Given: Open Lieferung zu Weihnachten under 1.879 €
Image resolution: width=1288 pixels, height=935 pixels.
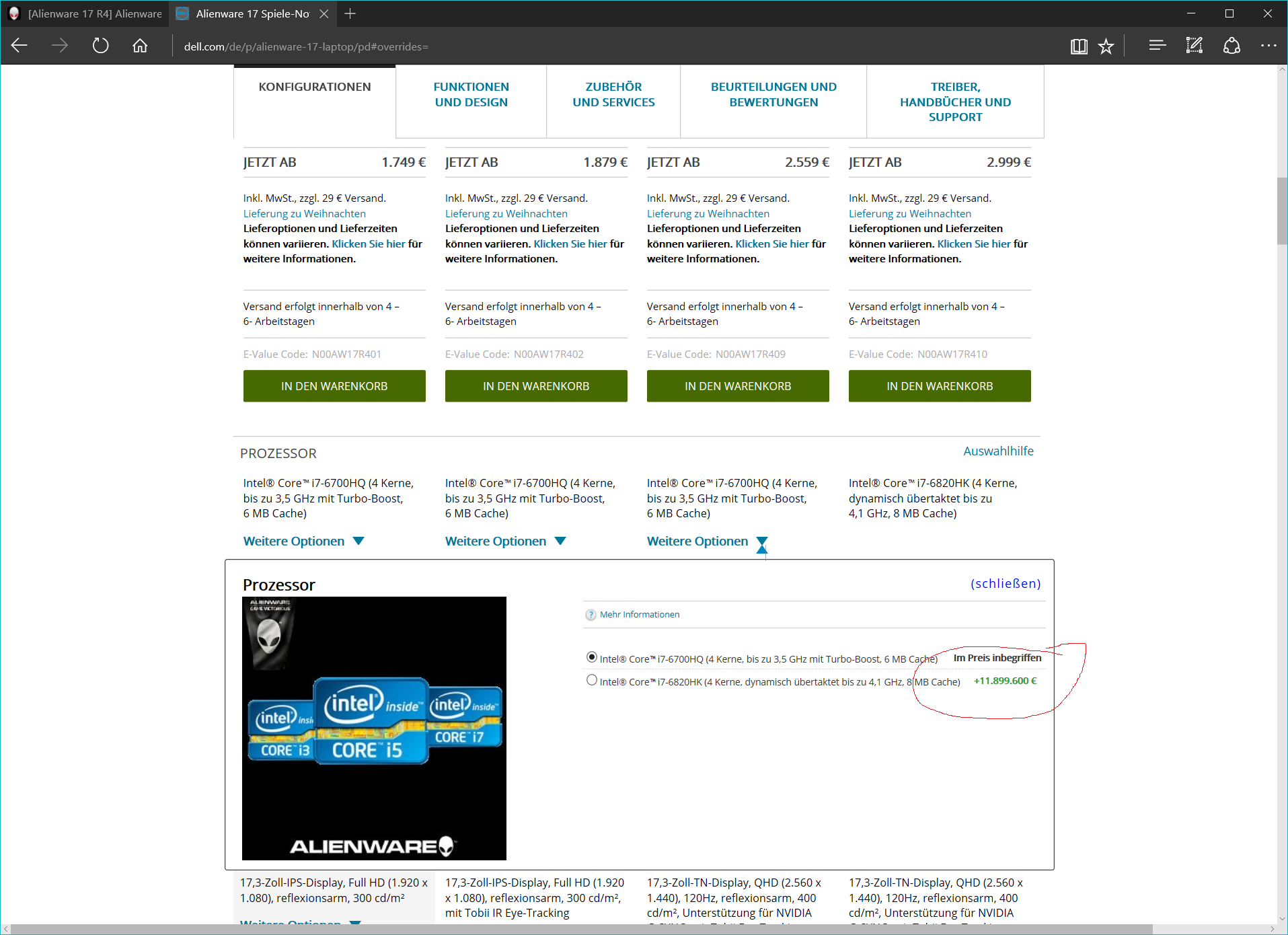Looking at the screenshot, I should click(x=506, y=213).
